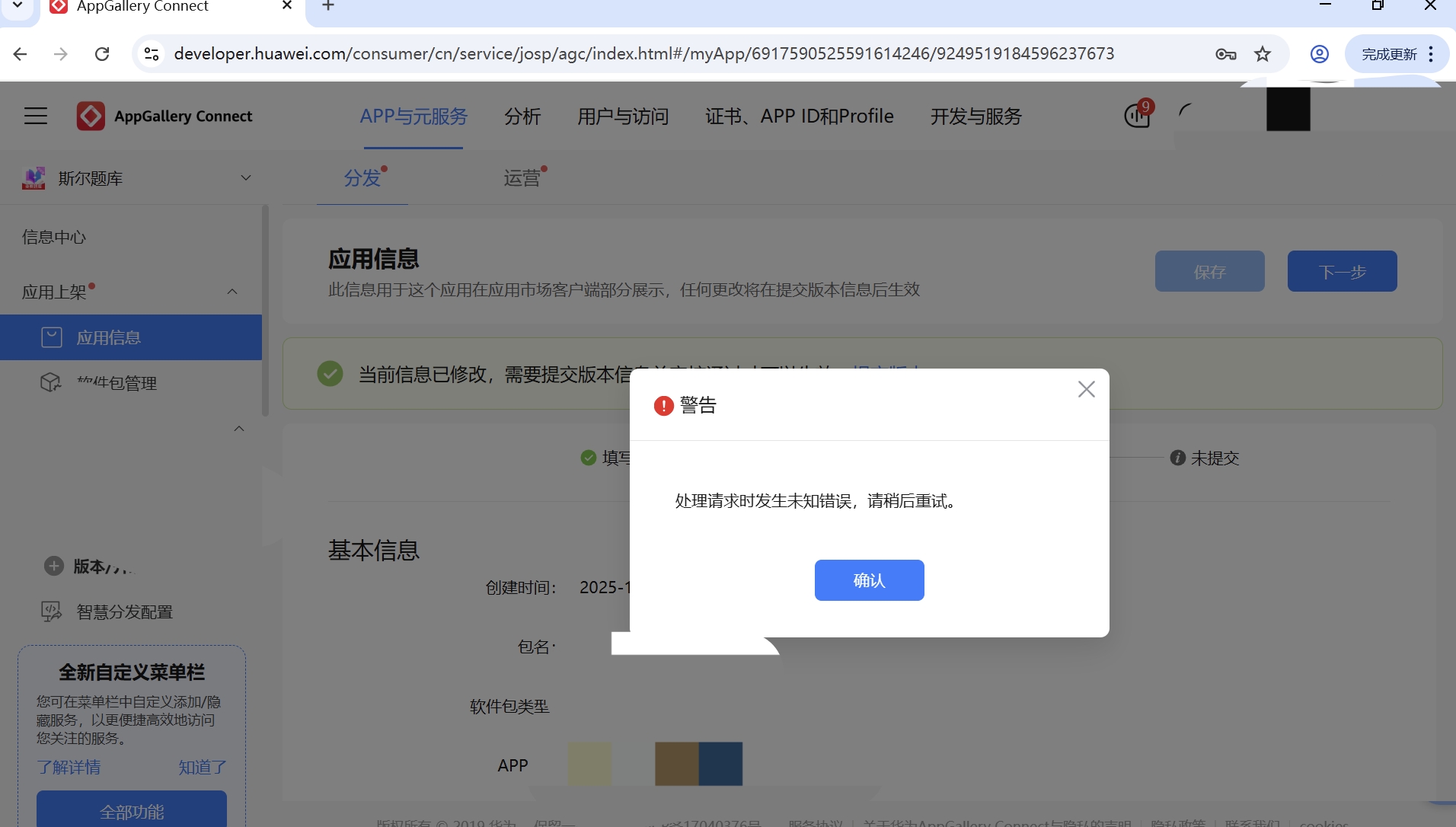Collapse the 应用上架 sidebar section

232,292
